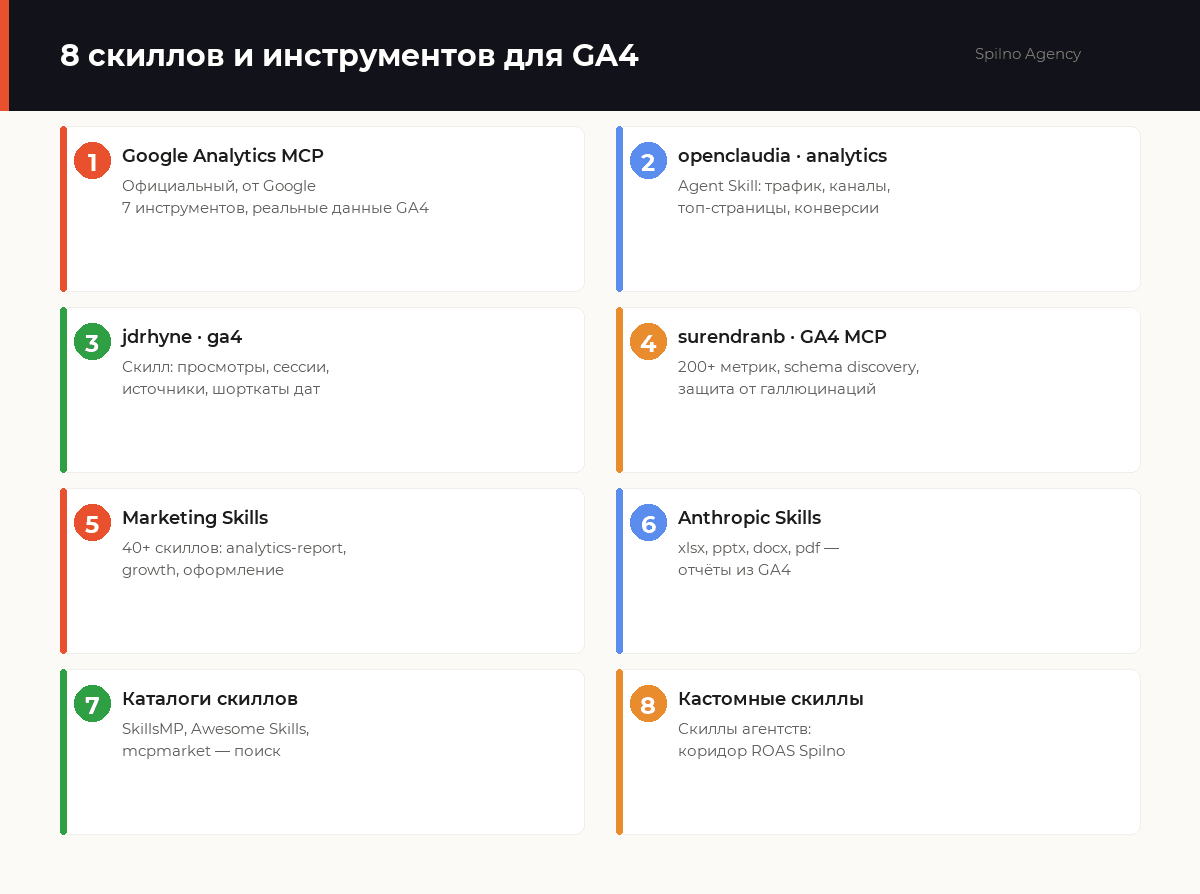Click the blue number 2 badge

point(648,161)
